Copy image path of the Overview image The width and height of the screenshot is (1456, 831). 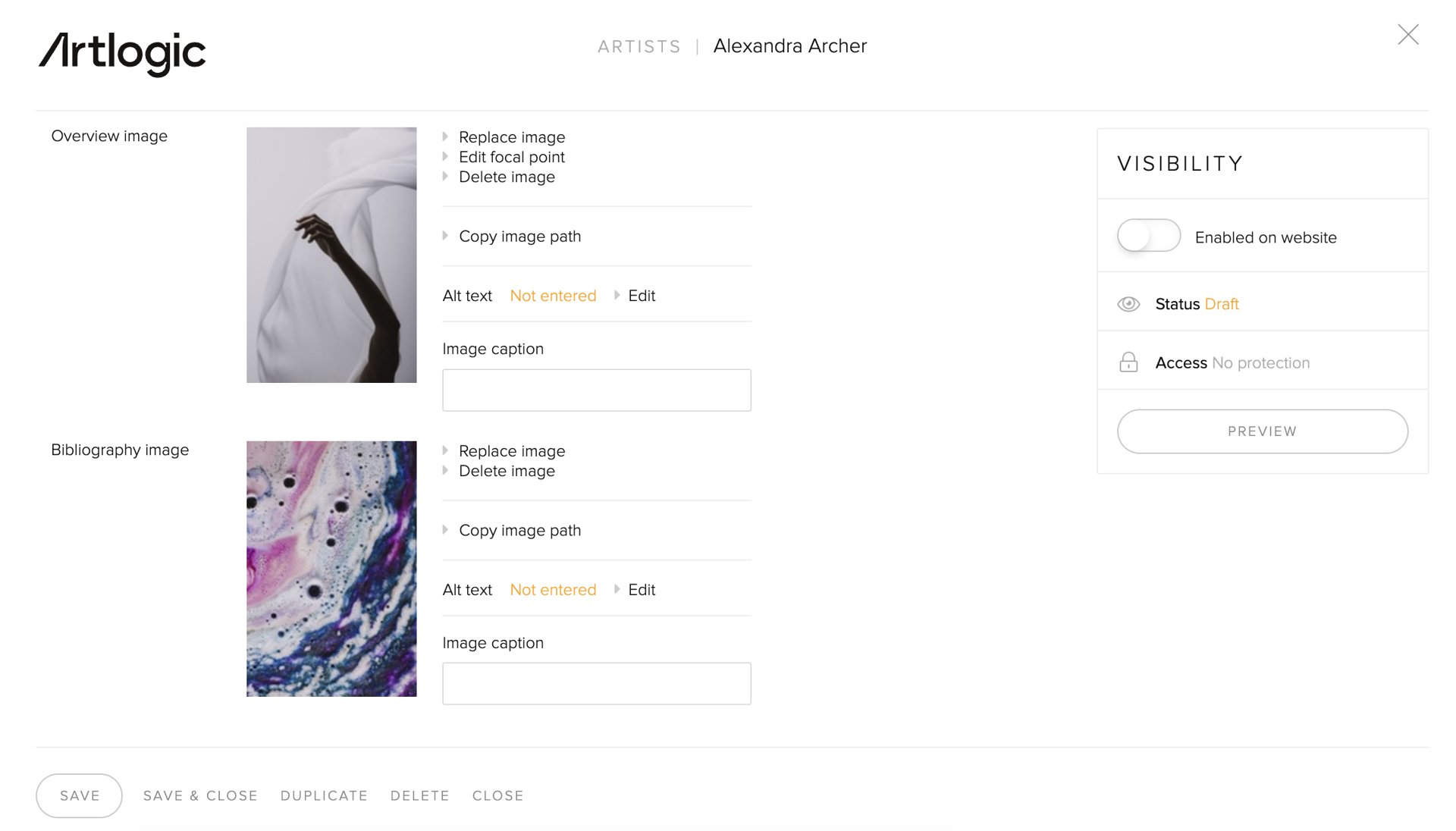point(519,237)
